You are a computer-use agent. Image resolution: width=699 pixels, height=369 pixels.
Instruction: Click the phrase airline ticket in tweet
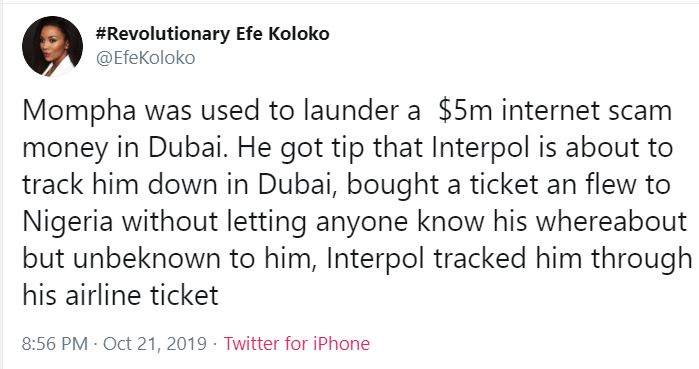tap(141, 295)
